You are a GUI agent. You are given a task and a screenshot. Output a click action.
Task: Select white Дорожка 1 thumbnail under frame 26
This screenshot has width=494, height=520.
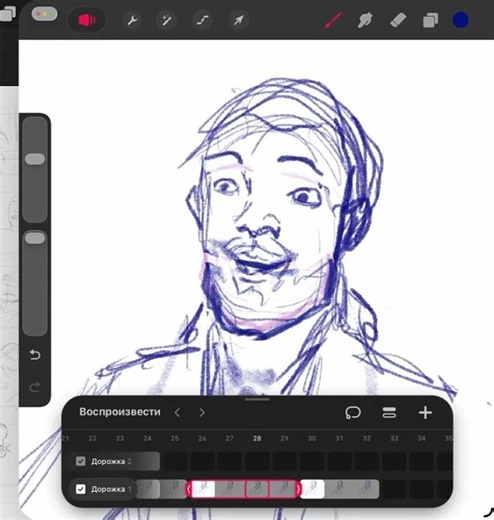point(203,489)
